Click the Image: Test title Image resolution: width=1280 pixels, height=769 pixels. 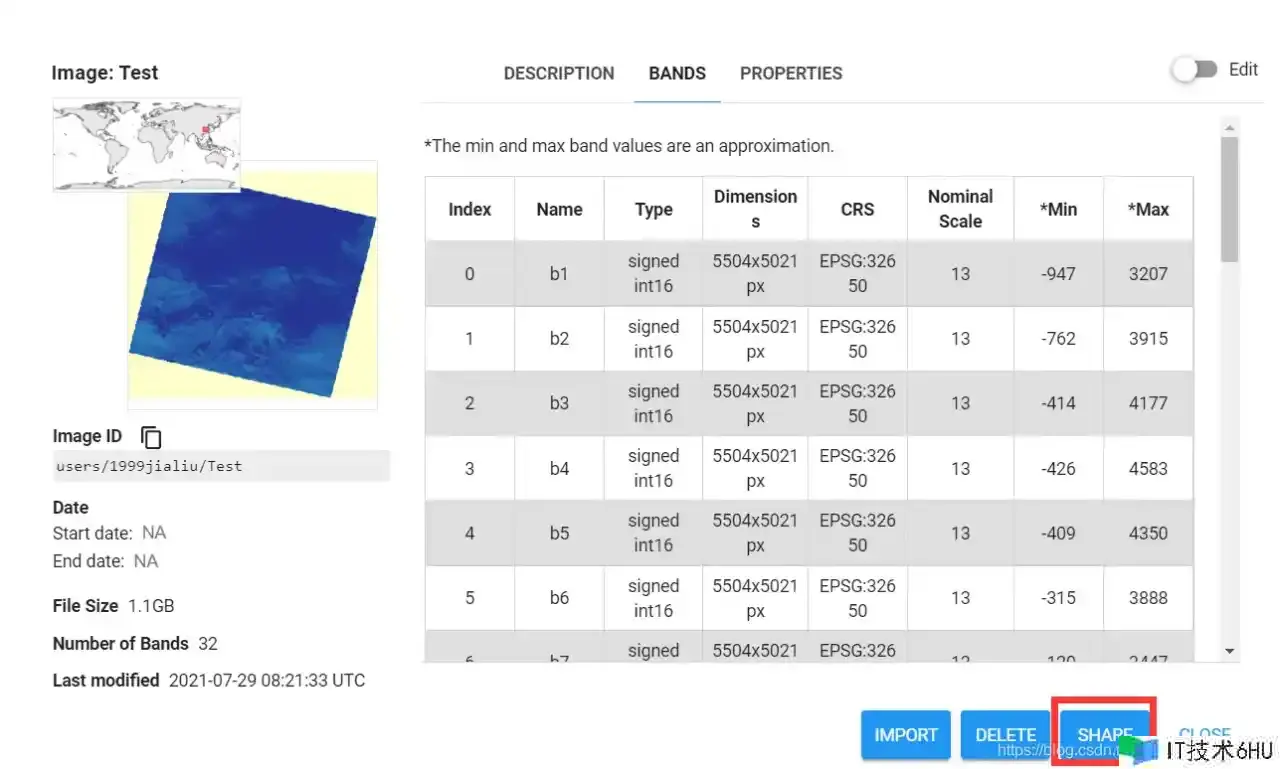click(x=105, y=73)
